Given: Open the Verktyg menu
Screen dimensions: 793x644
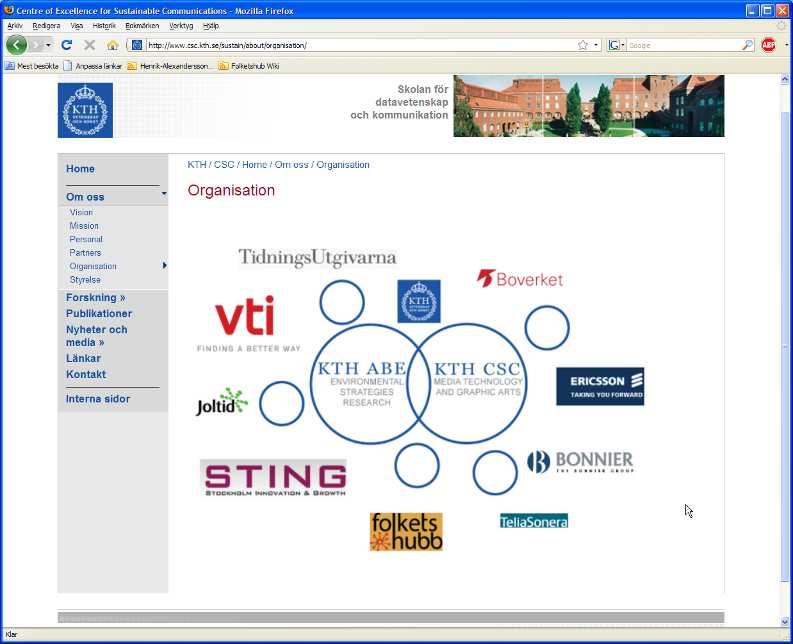Looking at the screenshot, I should [181, 26].
